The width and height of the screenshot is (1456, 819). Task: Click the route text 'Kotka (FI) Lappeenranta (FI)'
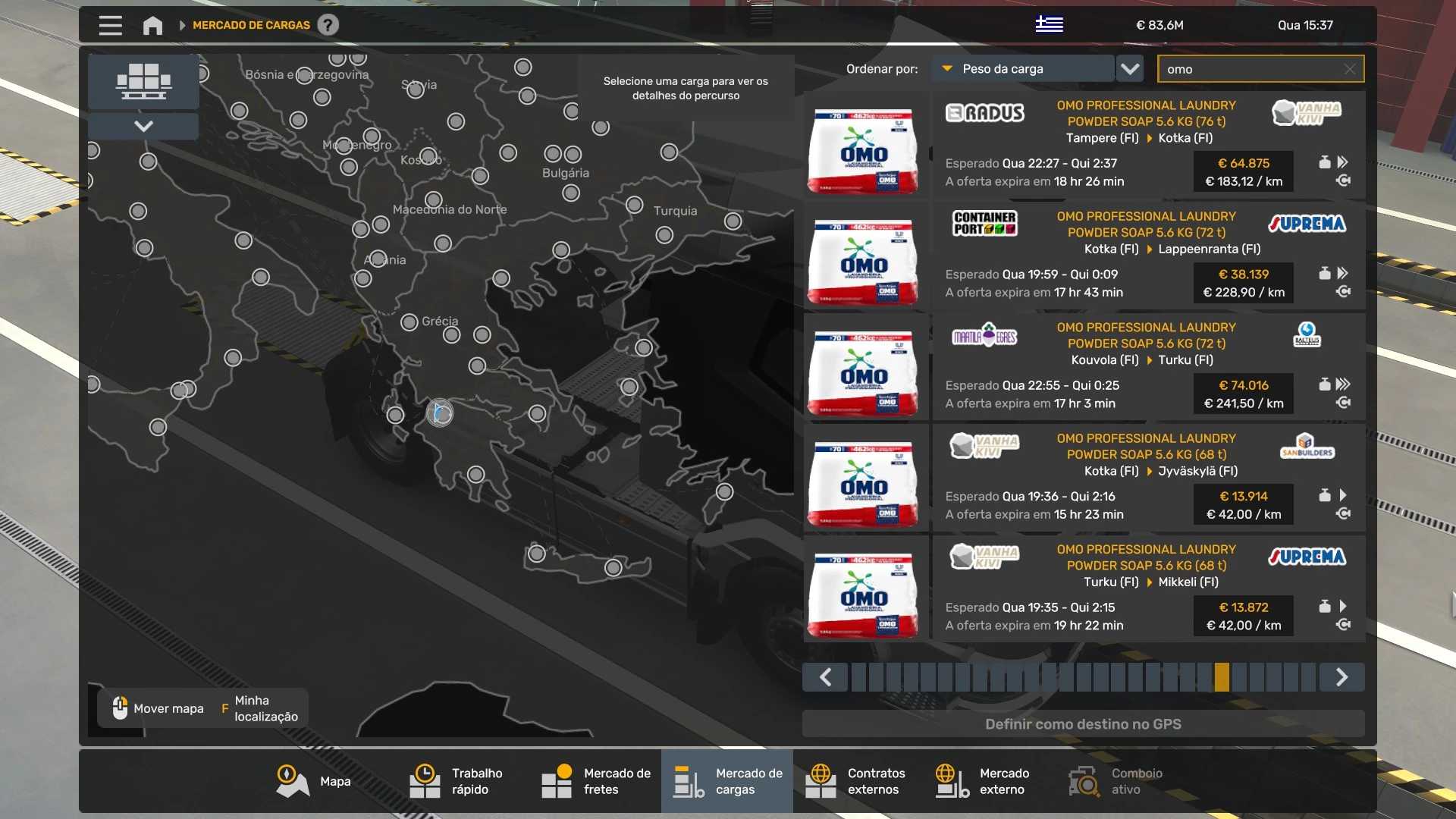(1172, 249)
